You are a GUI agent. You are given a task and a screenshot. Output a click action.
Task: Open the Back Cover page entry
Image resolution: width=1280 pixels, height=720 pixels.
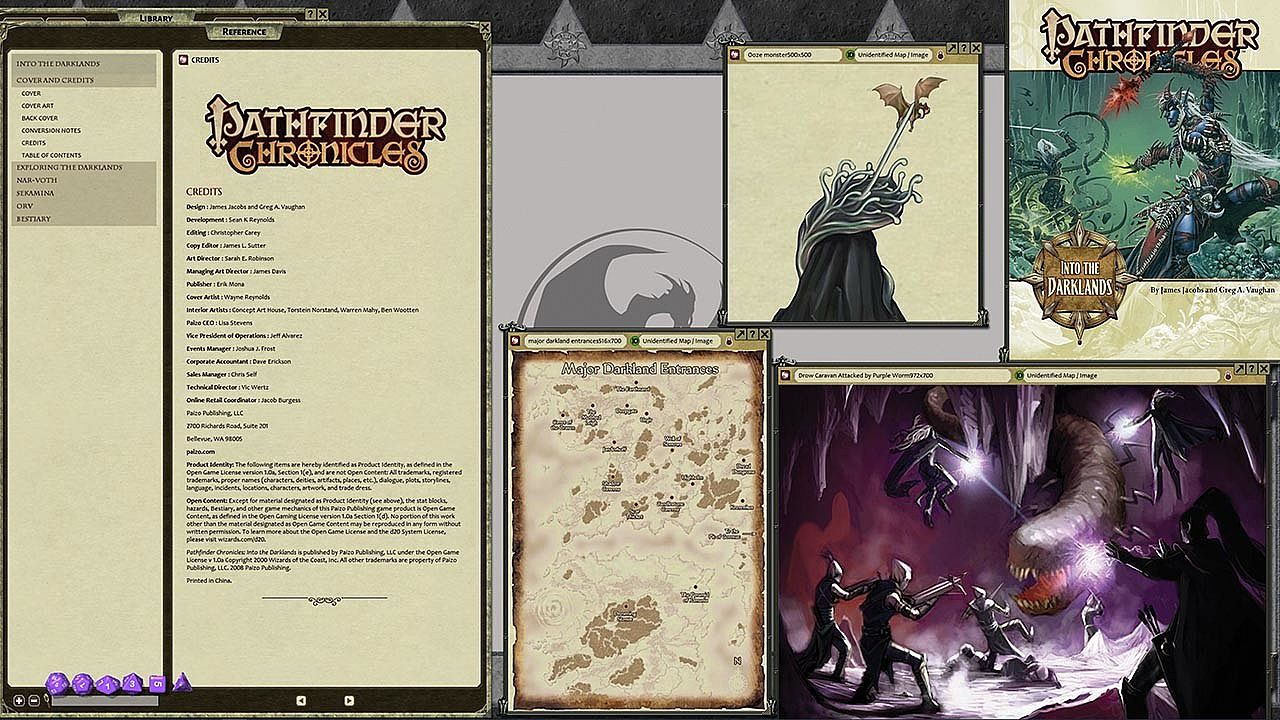point(40,118)
